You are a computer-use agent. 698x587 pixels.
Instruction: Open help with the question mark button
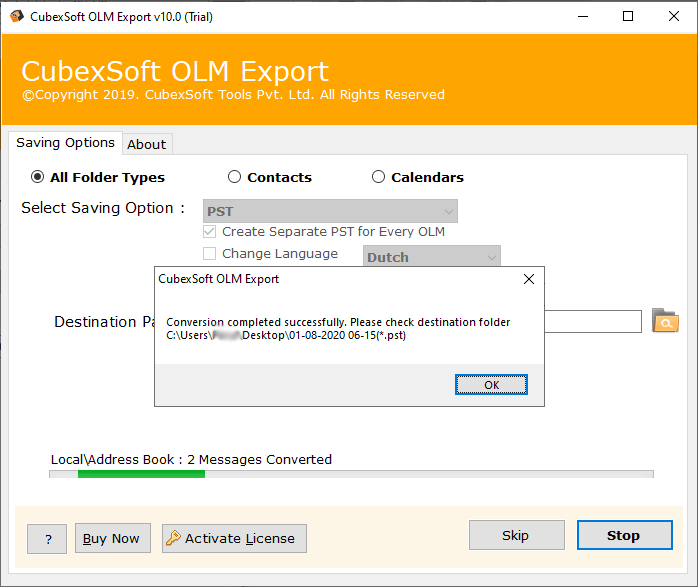pyautogui.click(x=47, y=538)
